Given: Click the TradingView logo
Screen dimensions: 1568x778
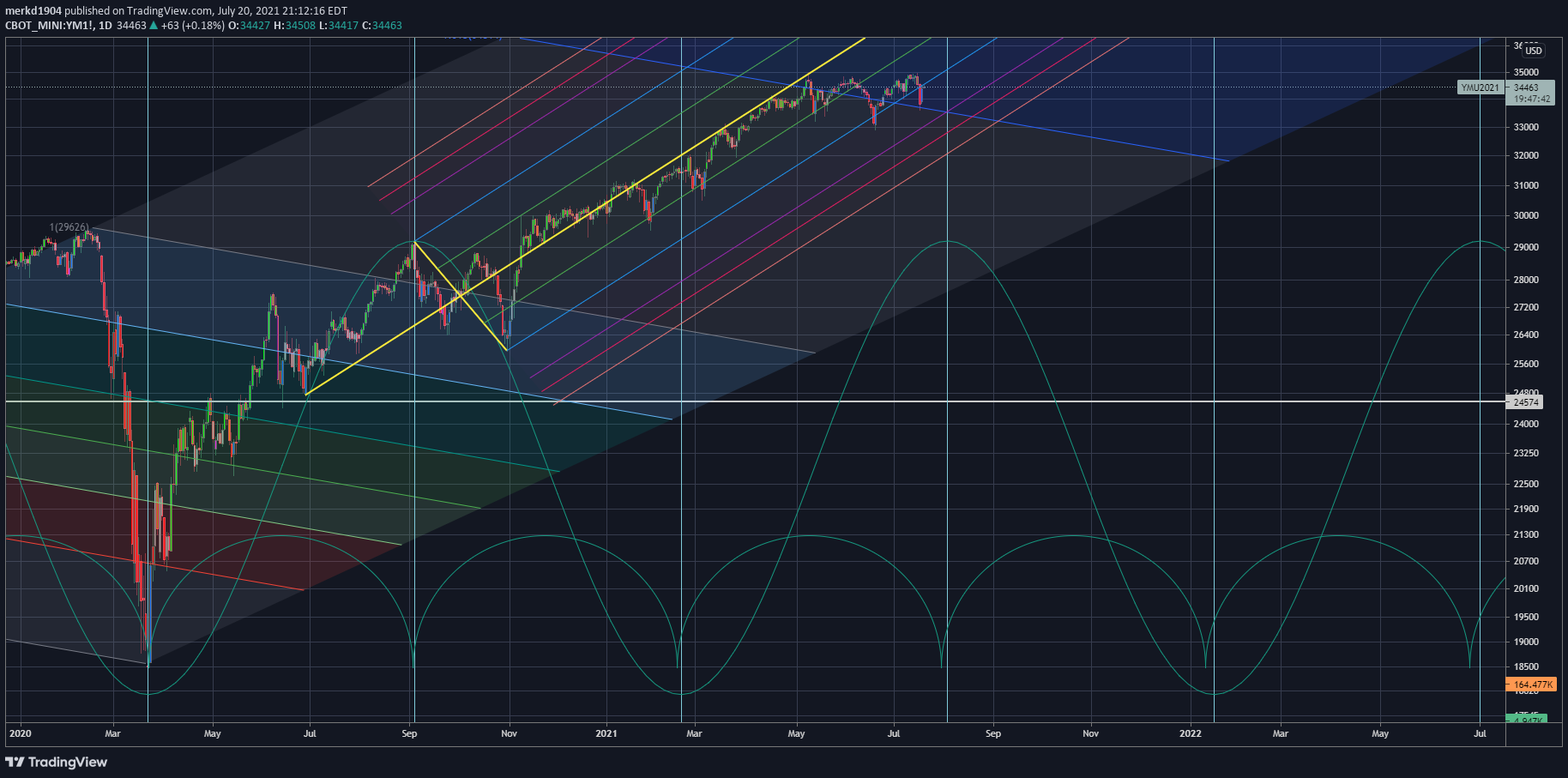Looking at the screenshot, I should (57, 762).
